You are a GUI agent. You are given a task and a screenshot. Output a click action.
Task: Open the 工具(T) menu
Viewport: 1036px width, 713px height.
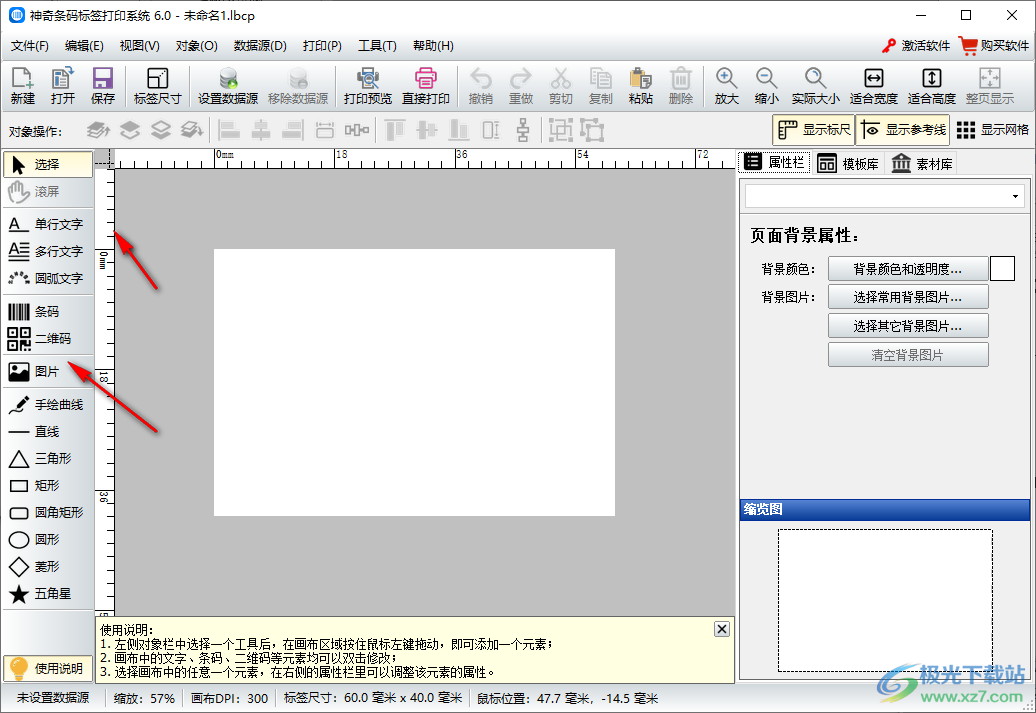coord(377,46)
